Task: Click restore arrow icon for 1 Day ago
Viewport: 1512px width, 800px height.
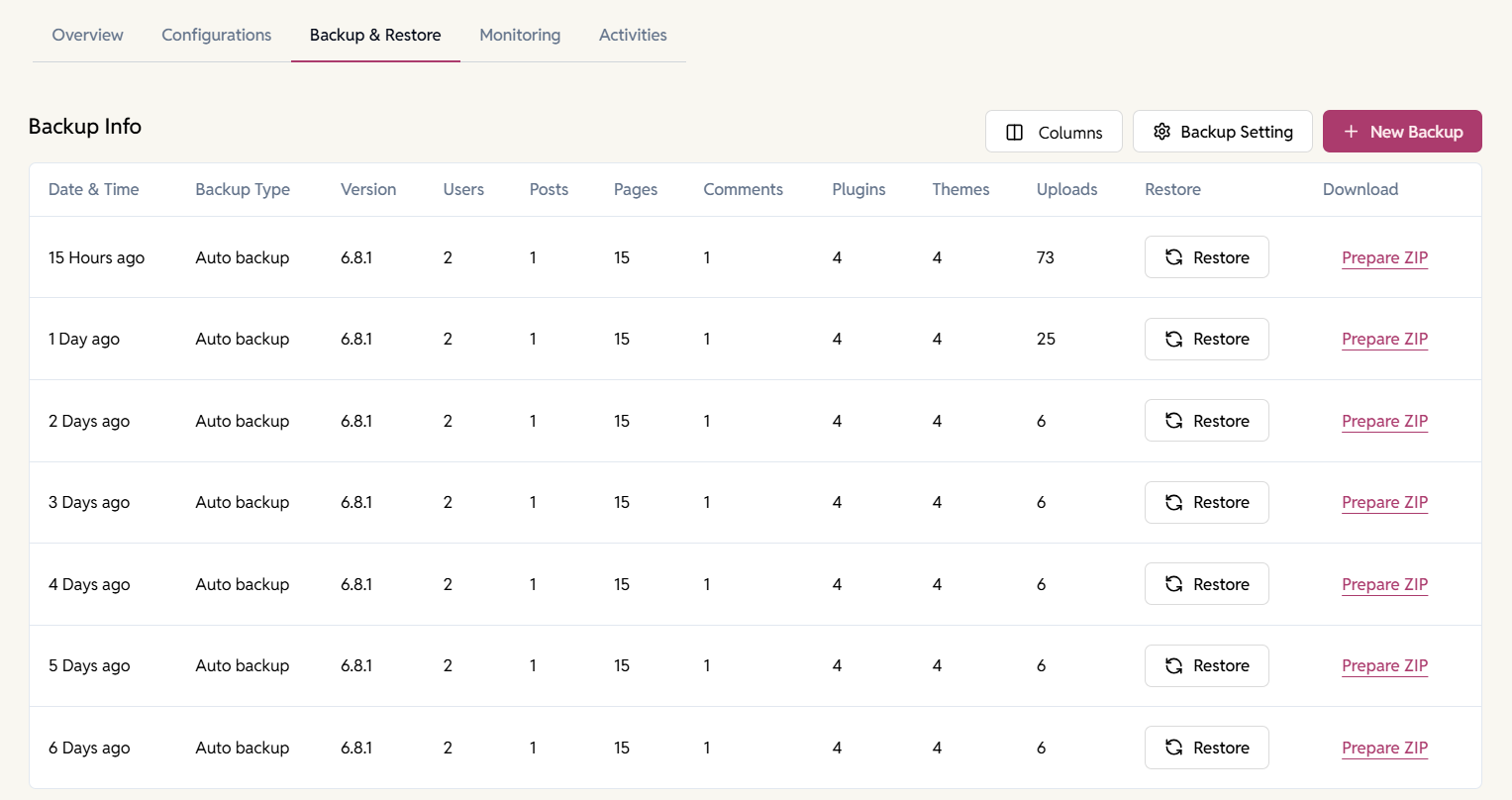Action: tap(1173, 339)
